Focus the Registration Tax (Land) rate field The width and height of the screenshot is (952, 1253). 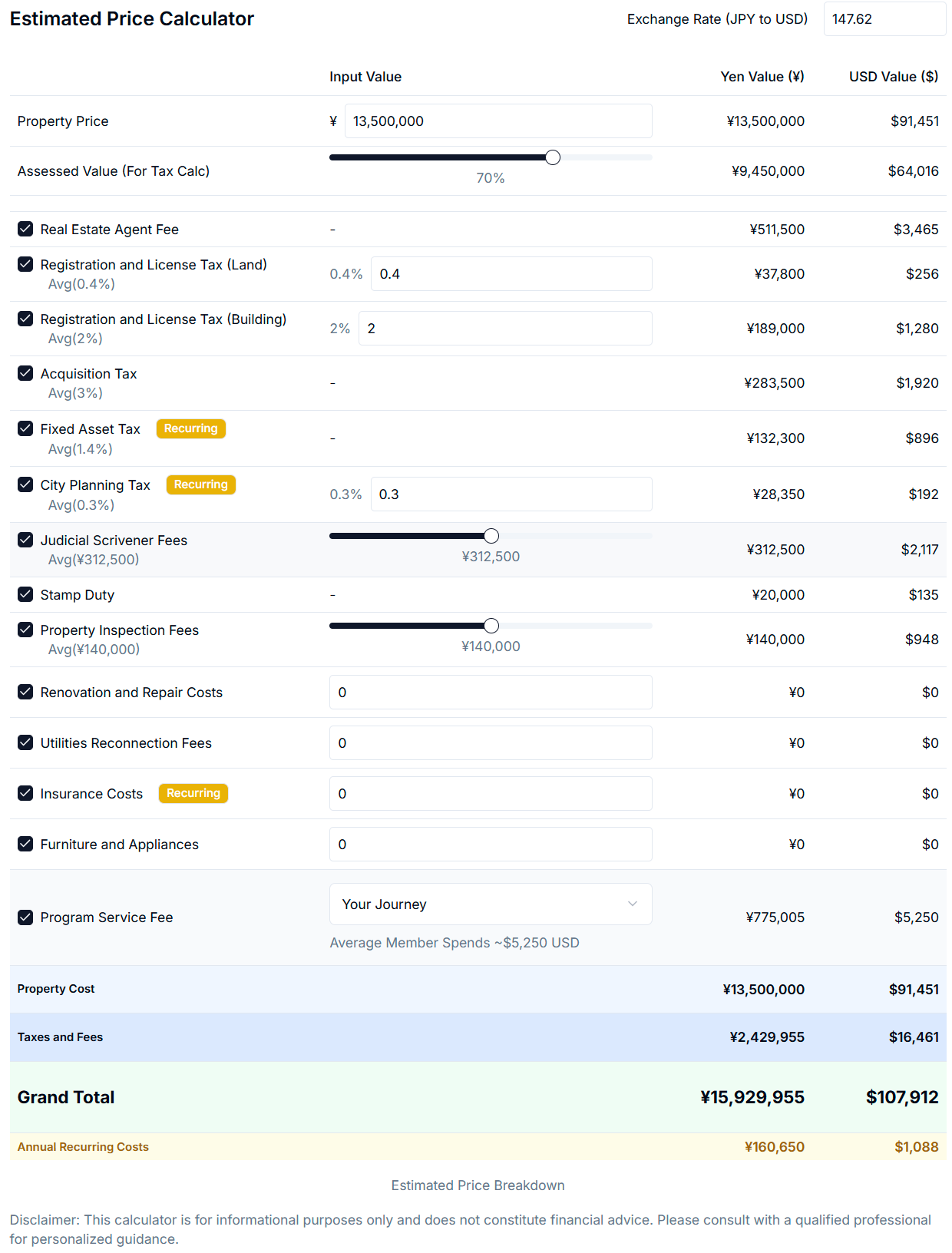tap(511, 274)
